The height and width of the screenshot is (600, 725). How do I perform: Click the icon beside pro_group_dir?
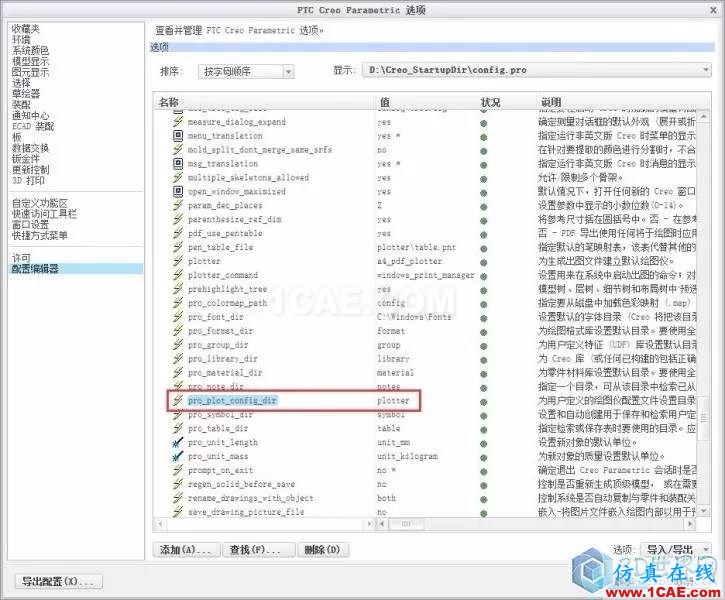point(178,344)
